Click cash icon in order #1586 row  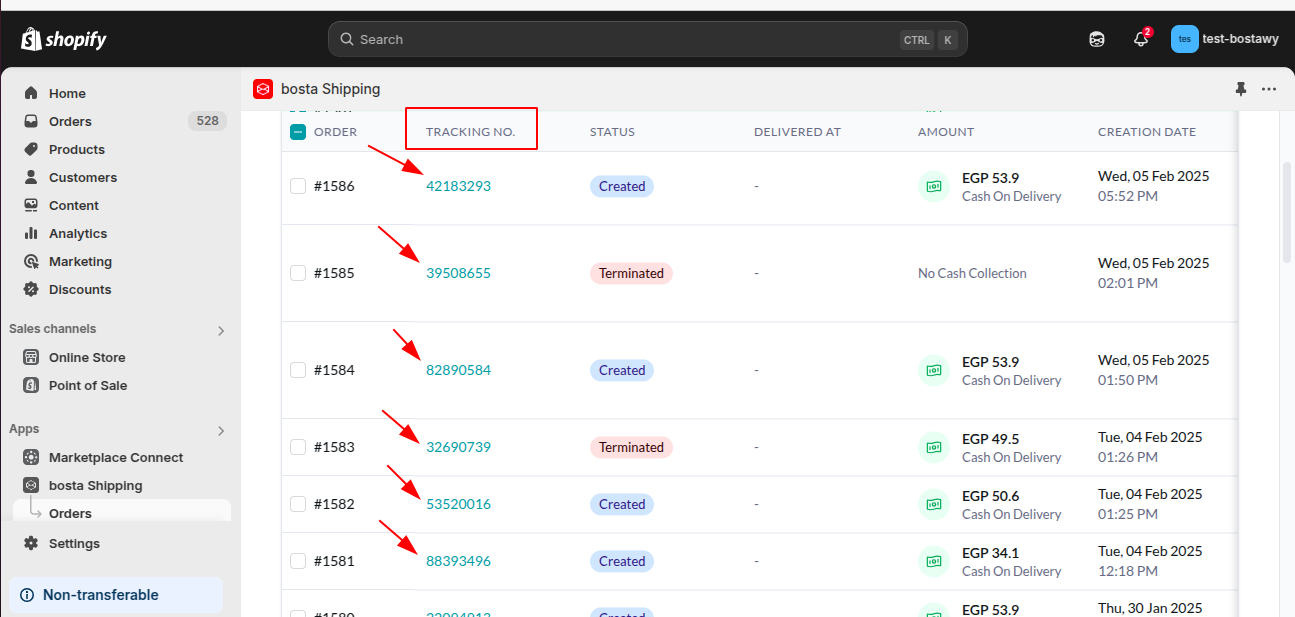934,186
